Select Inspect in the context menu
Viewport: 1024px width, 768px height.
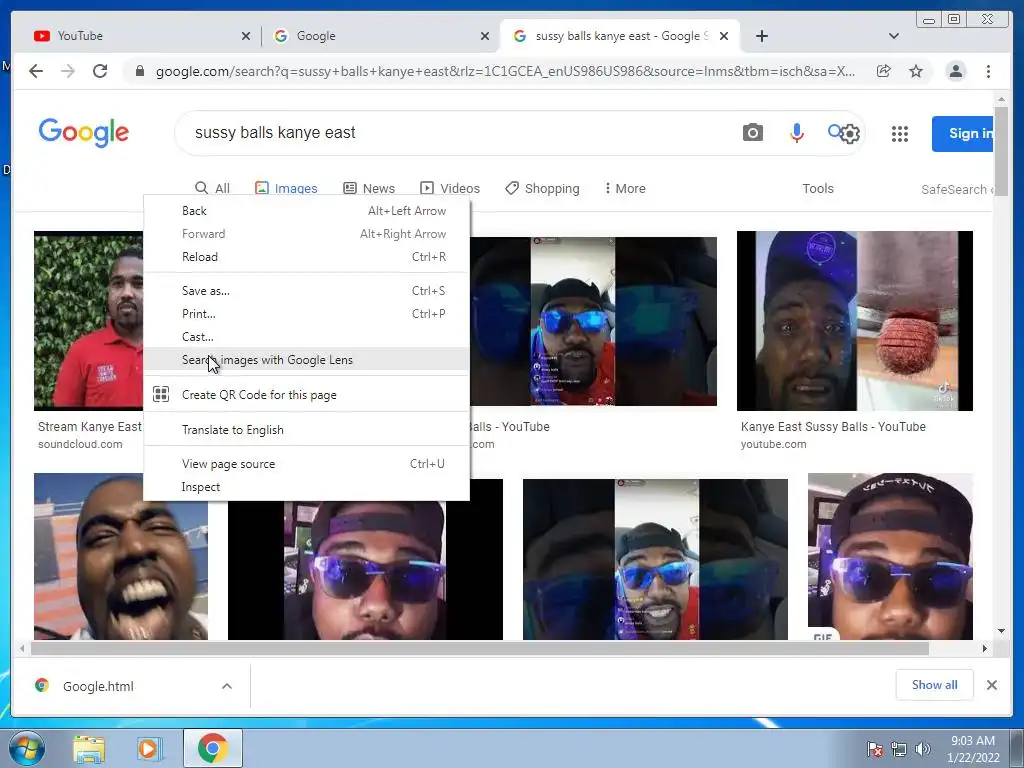click(306, 487)
